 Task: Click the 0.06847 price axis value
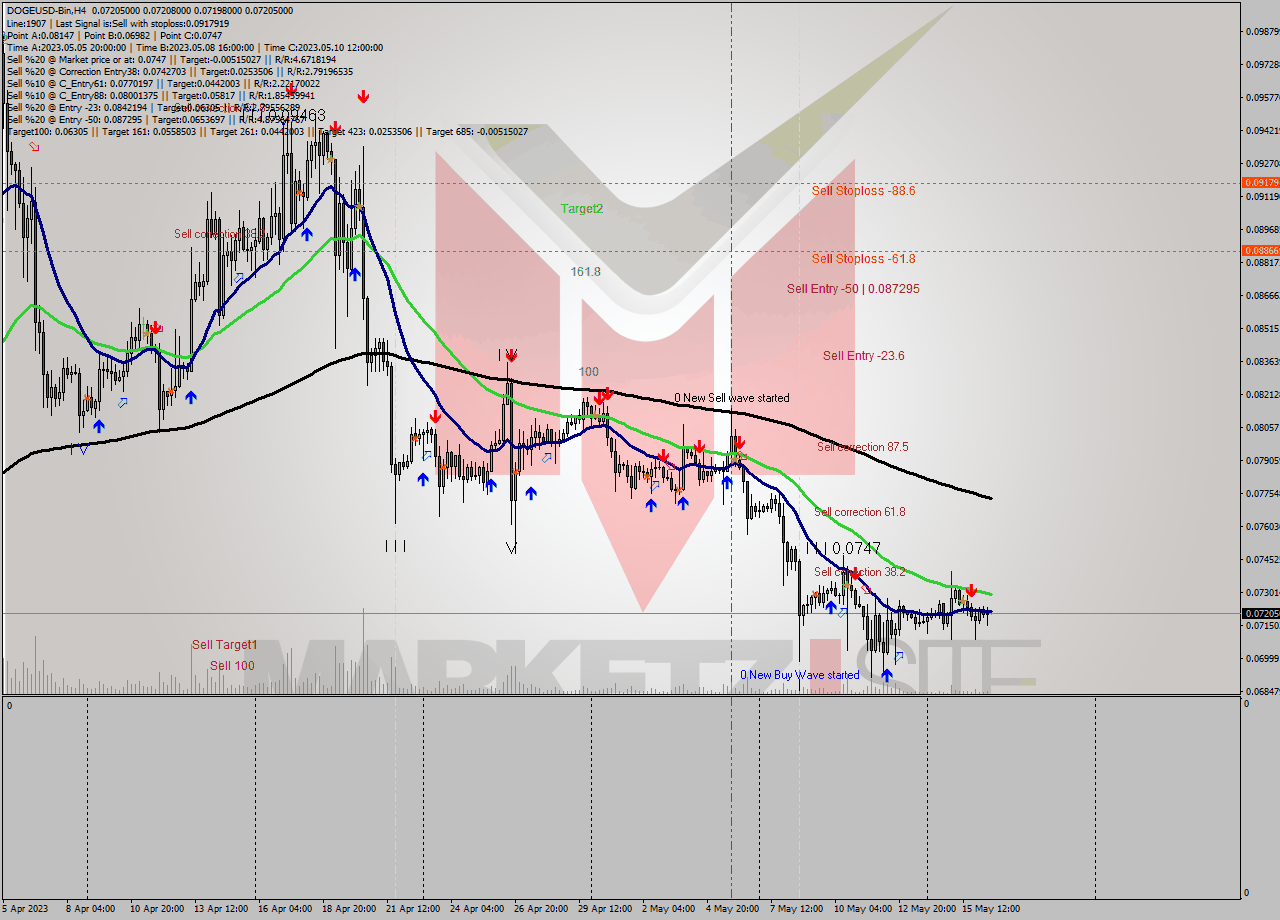[1262, 691]
